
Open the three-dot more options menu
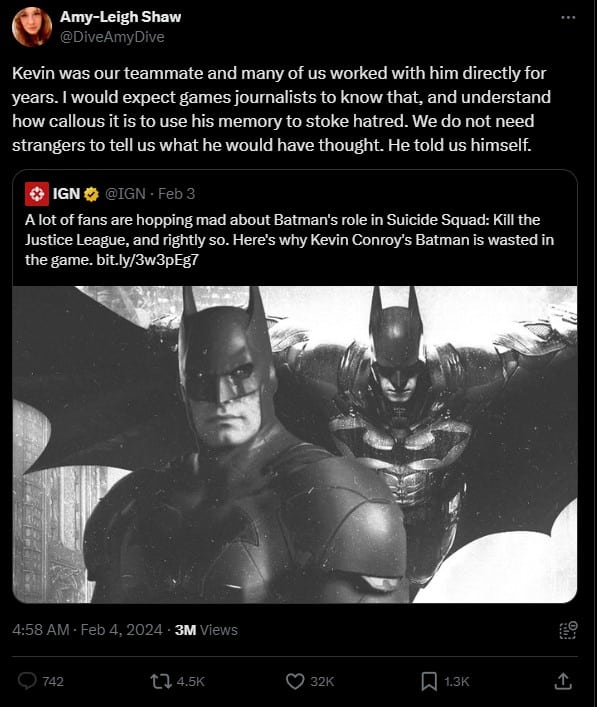(x=568, y=17)
